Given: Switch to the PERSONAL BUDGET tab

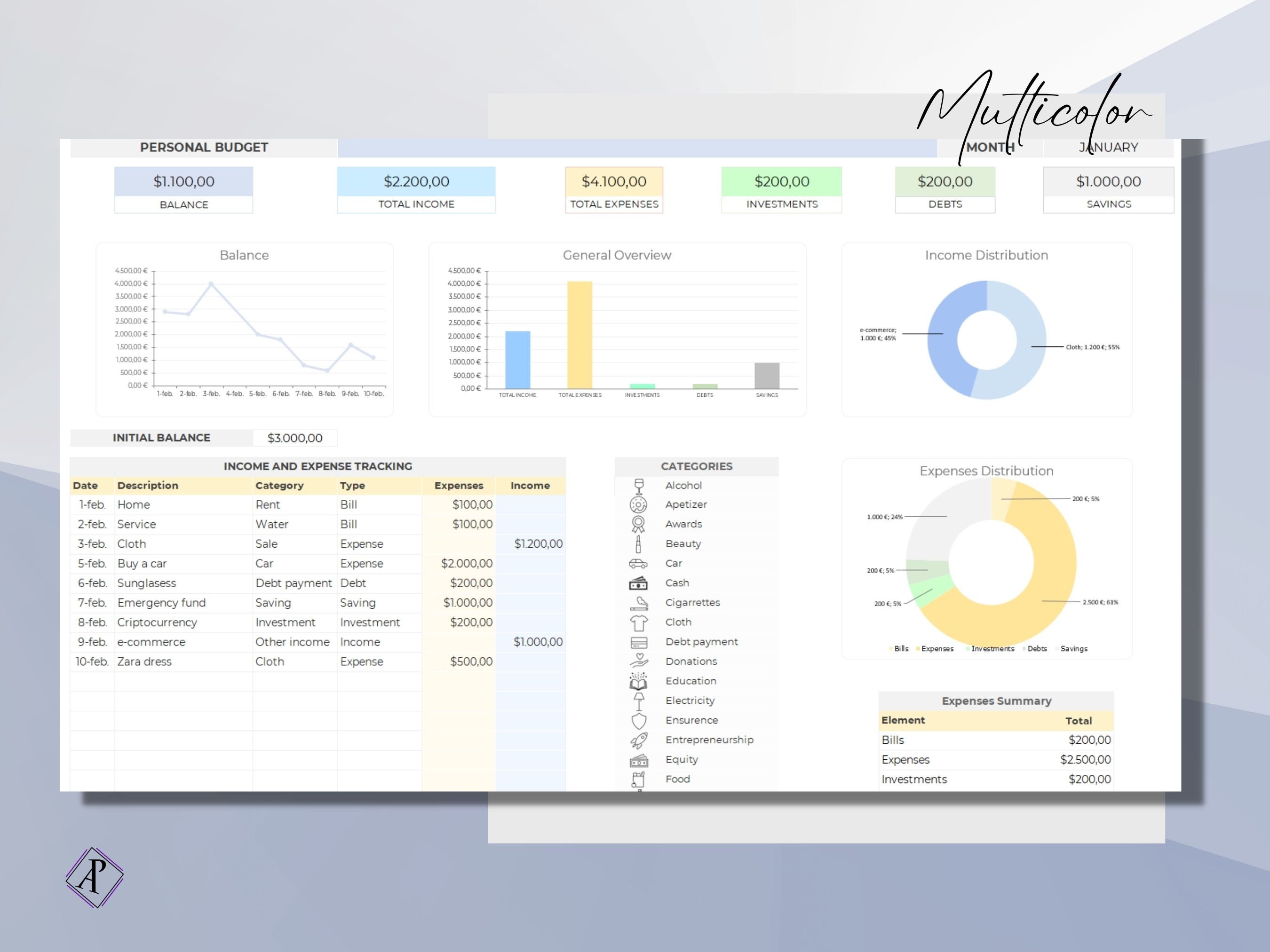Looking at the screenshot, I should pos(205,147).
